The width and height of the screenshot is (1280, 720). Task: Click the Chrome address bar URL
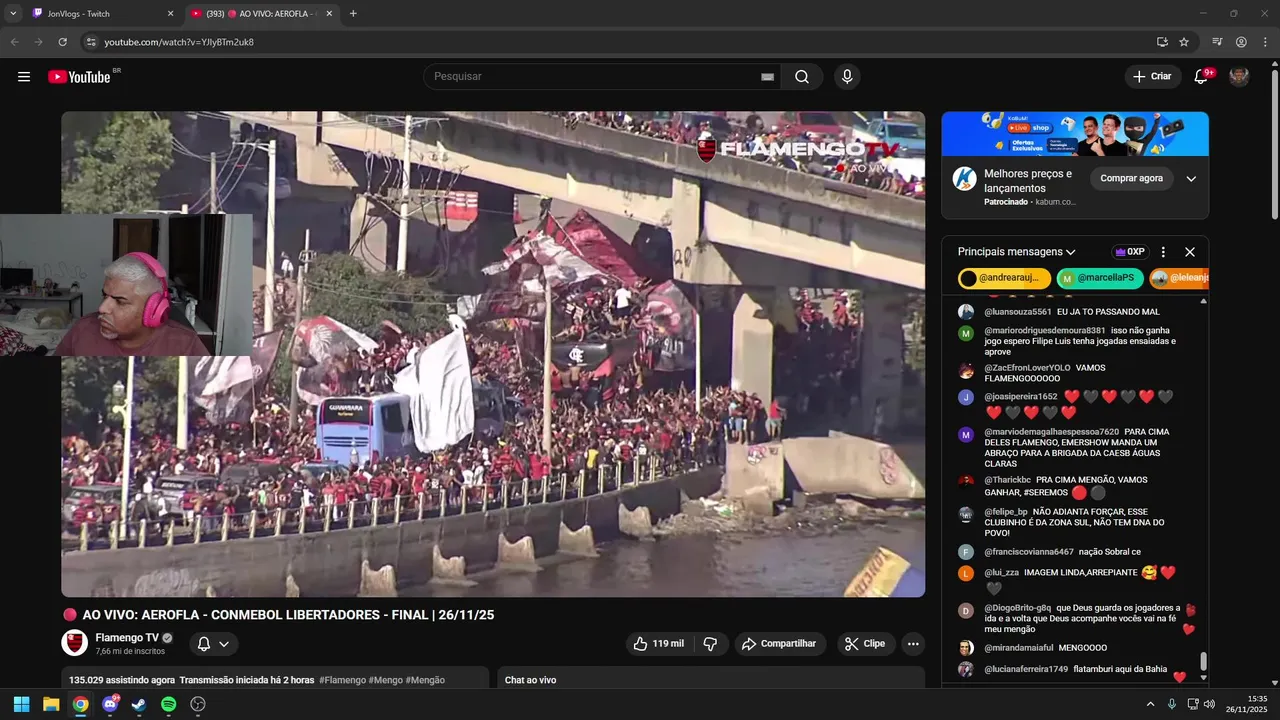180,42
